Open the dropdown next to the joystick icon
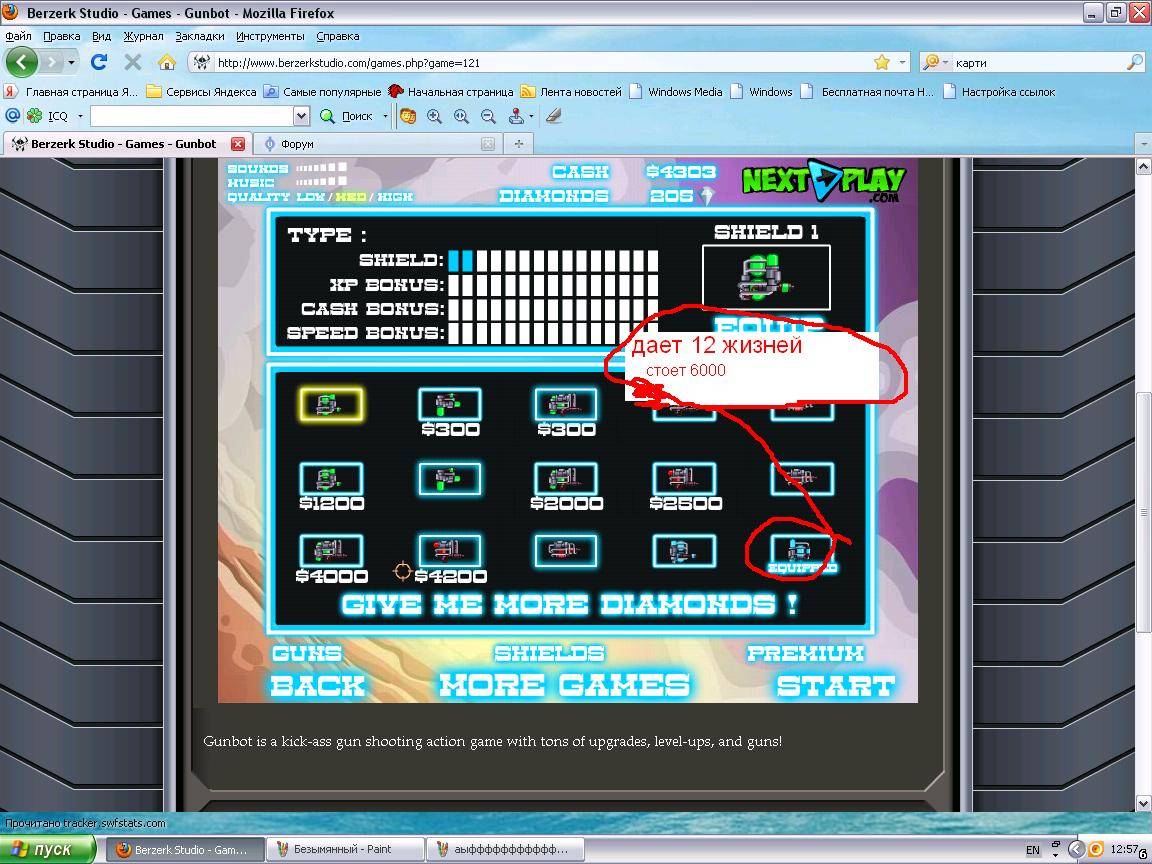Screen dimensions: 1152x864 coord(531,116)
